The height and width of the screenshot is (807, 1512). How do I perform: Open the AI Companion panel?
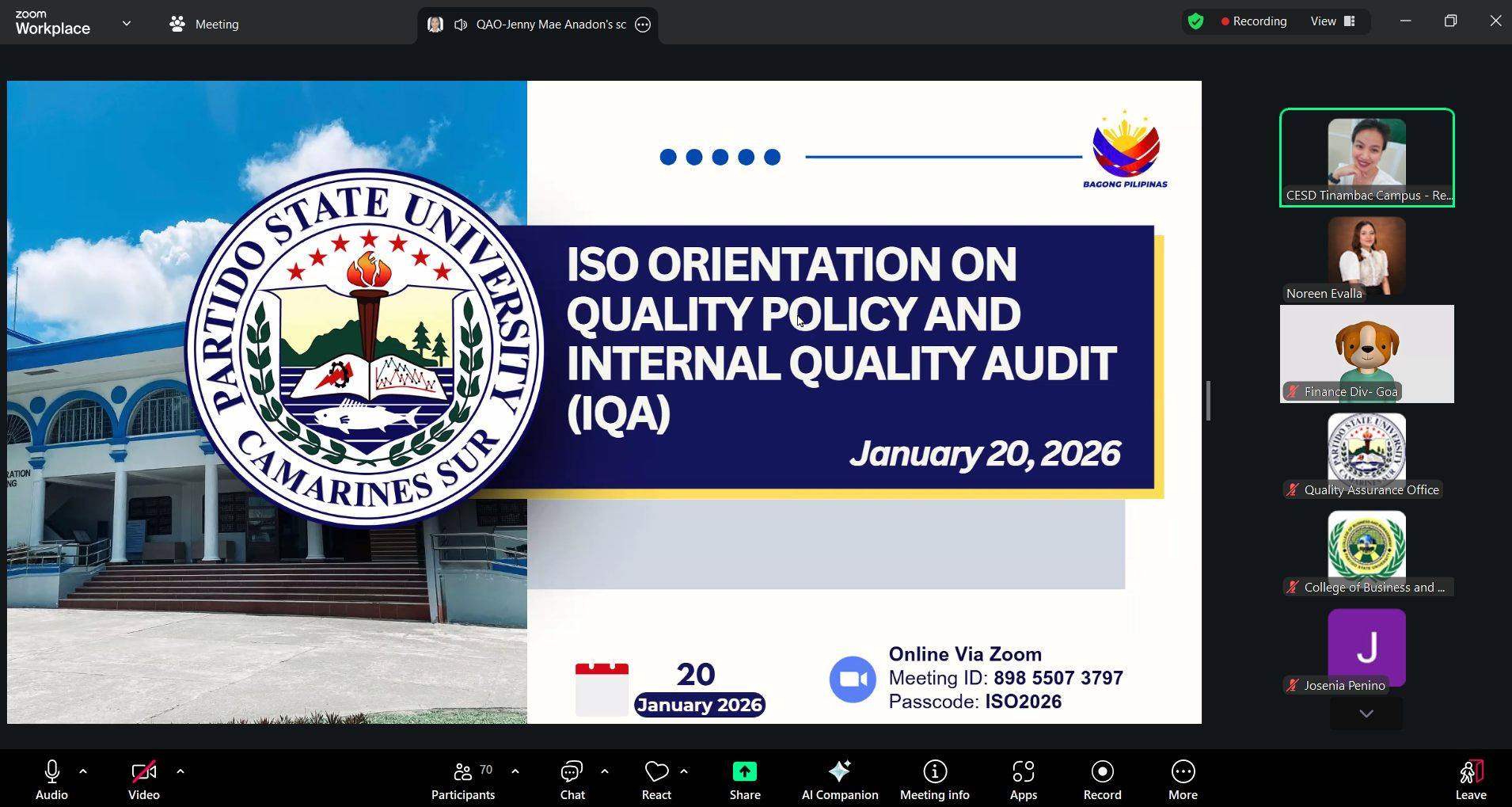coord(839,779)
